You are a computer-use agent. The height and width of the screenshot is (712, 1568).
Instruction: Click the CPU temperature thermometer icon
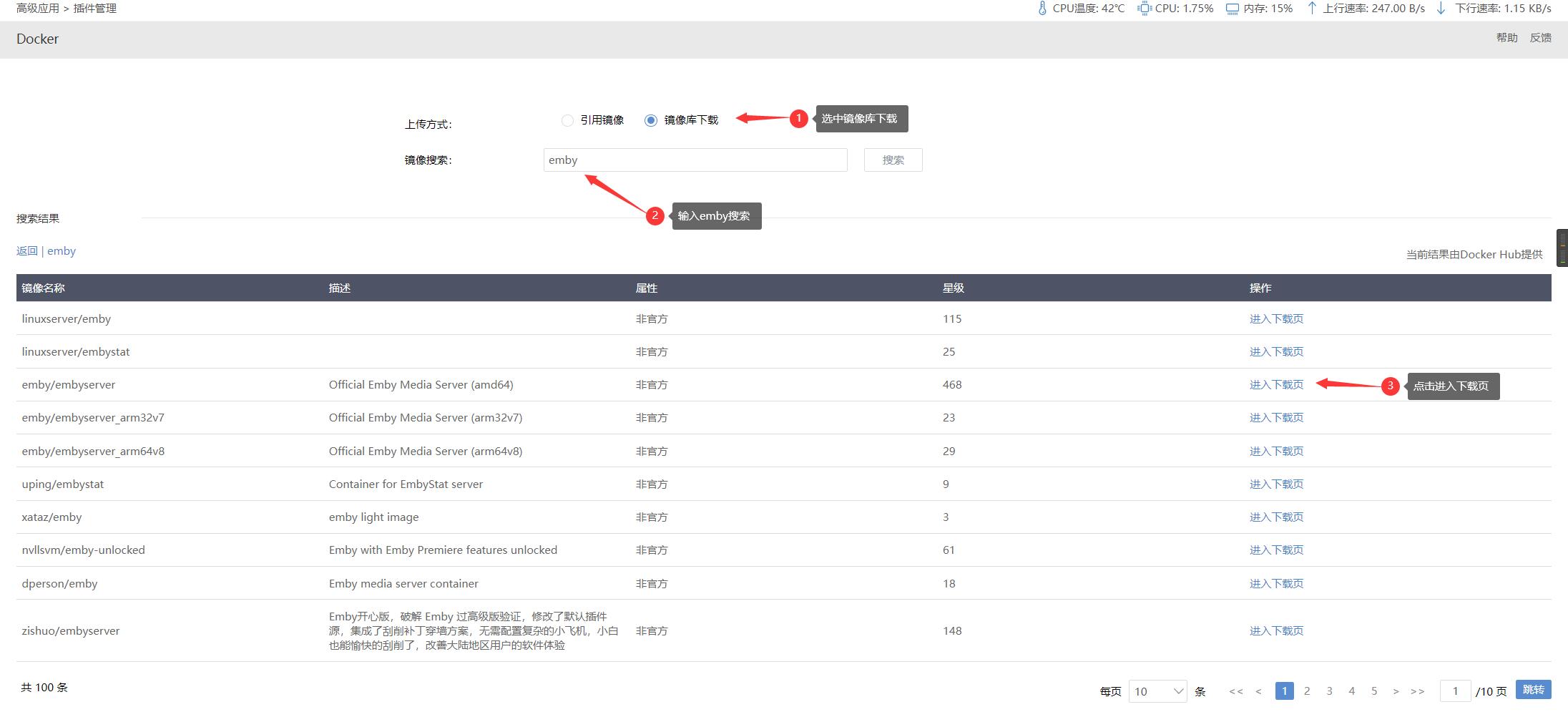pyautogui.click(x=1043, y=8)
